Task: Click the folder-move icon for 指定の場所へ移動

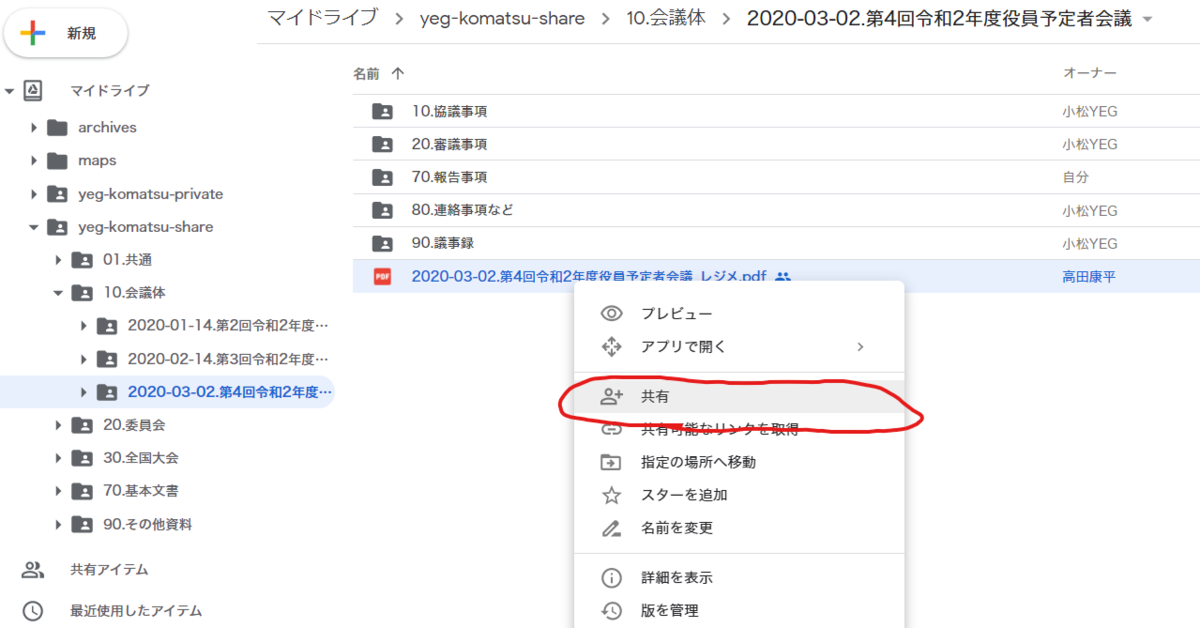Action: click(x=611, y=462)
